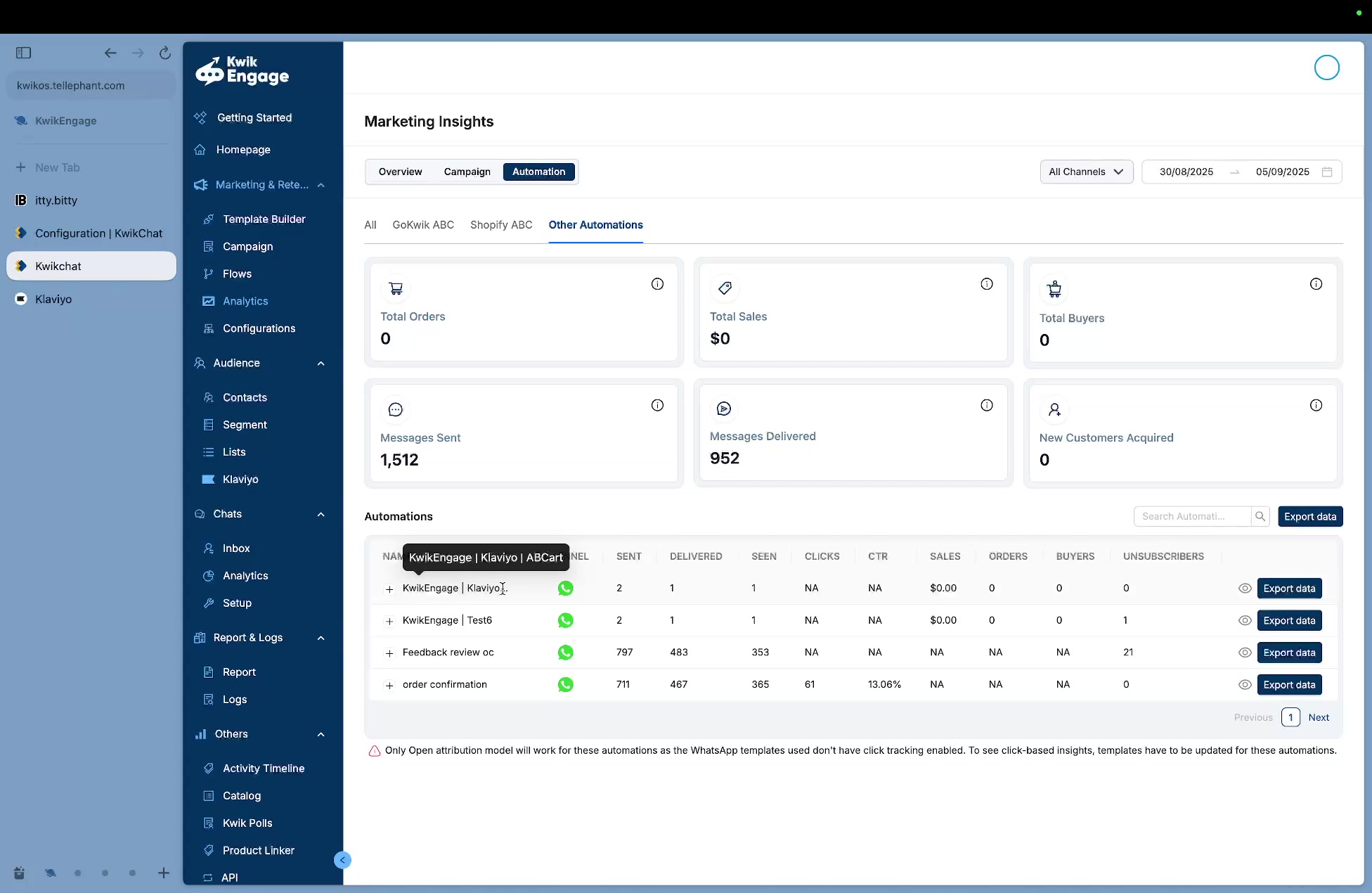This screenshot has width=1372, height=893.
Task: Collapse the KwikEngage navigation sidebar
Action: 342,860
